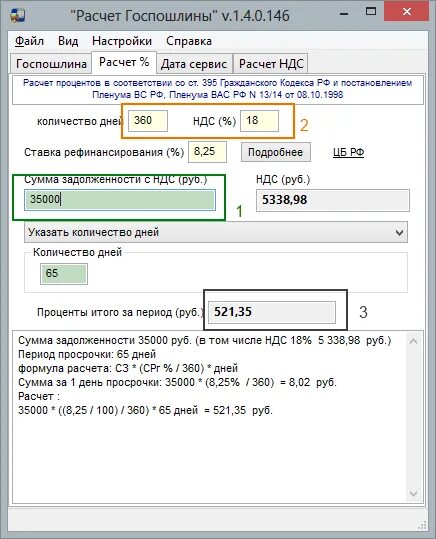This screenshot has height=539, width=436.
Task: Switch to the Госпошлина tab
Action: pos(51,64)
